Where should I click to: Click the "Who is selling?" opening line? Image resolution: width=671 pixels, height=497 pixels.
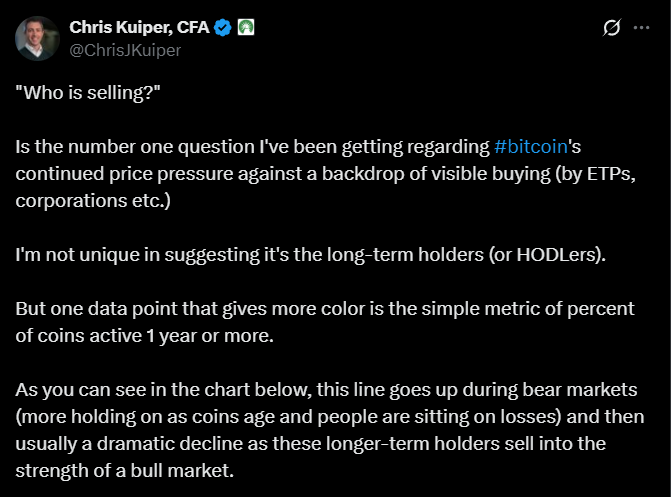point(85,95)
